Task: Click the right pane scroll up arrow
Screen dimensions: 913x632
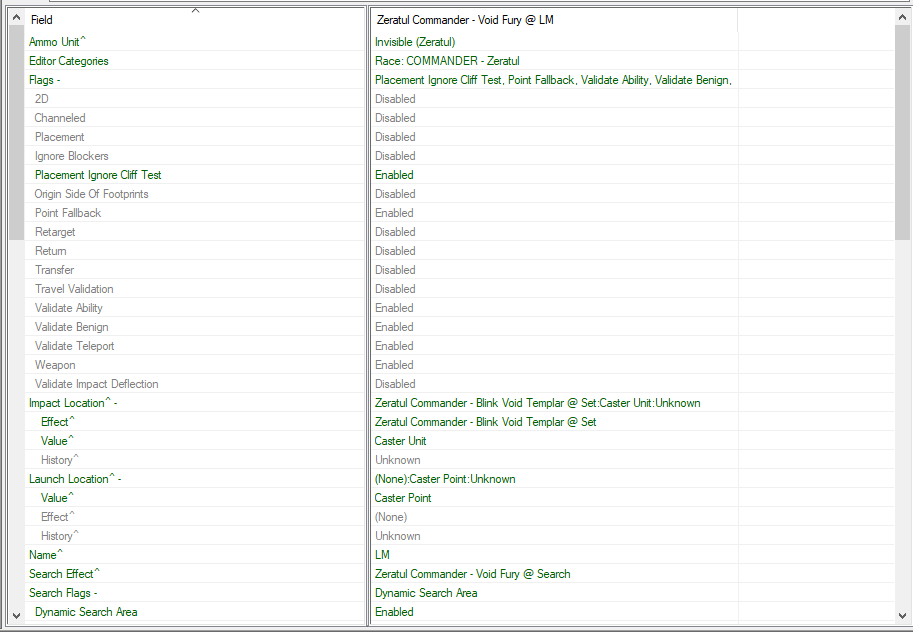Action: point(902,17)
